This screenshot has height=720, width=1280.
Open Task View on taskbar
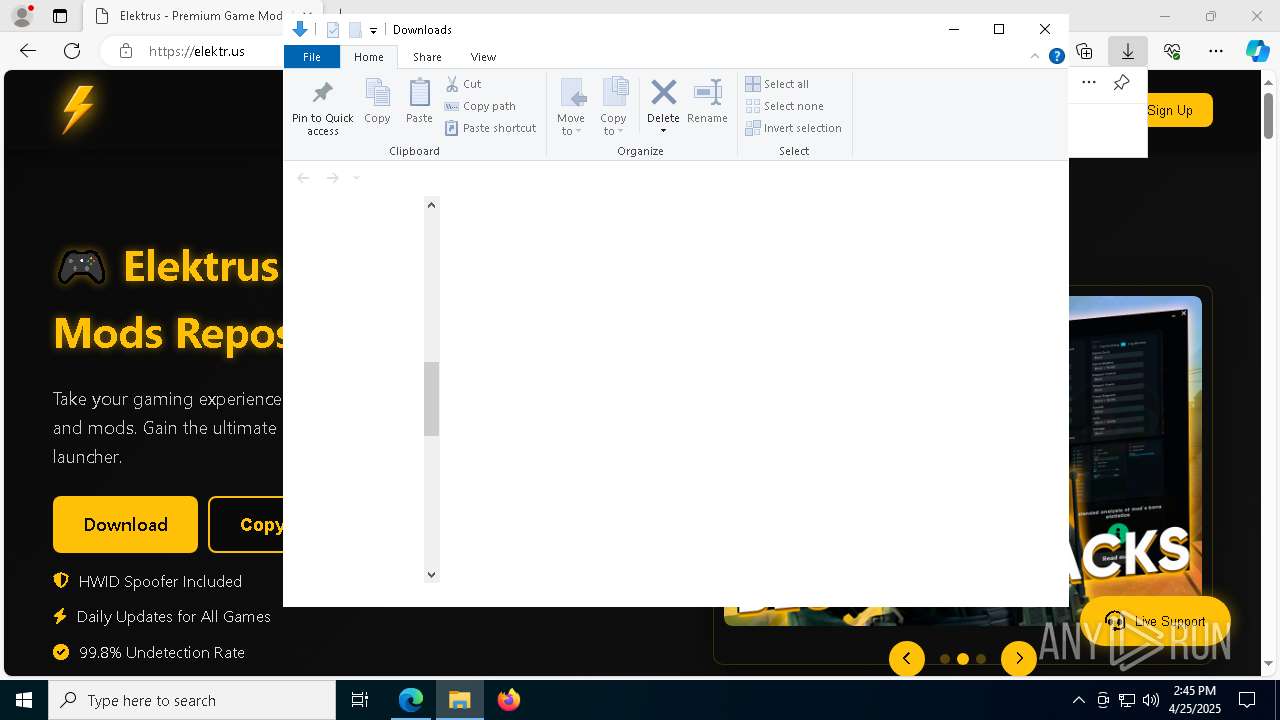360,700
